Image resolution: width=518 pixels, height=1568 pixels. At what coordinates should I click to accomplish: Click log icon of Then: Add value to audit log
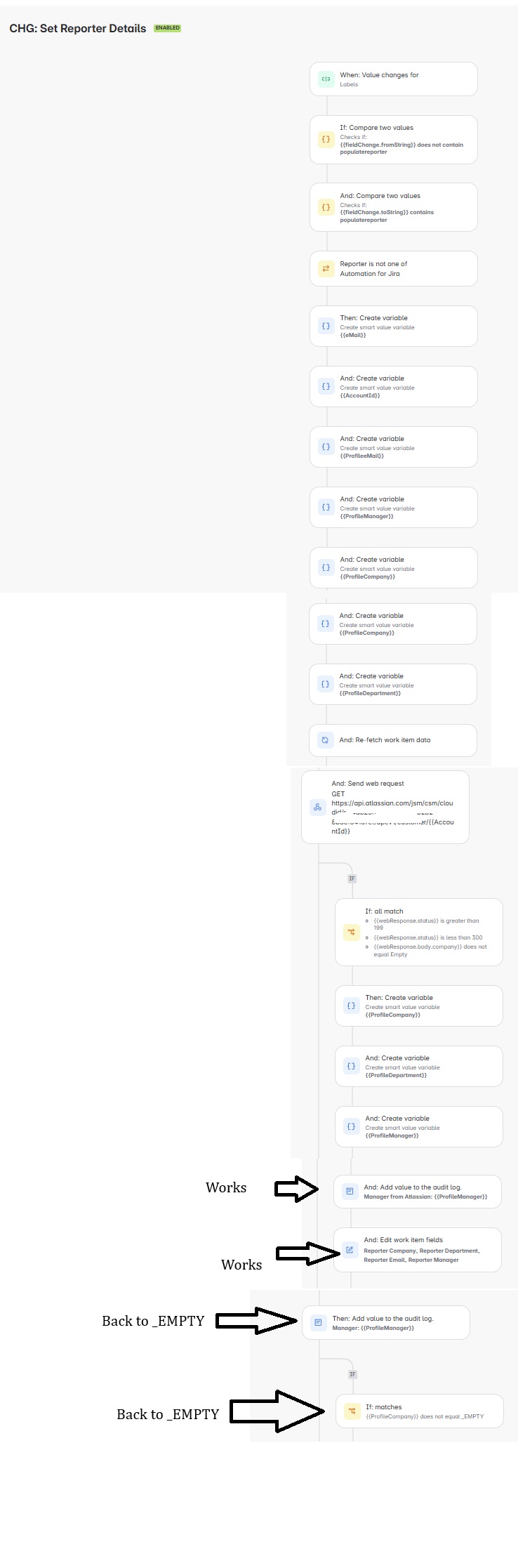click(x=318, y=1322)
